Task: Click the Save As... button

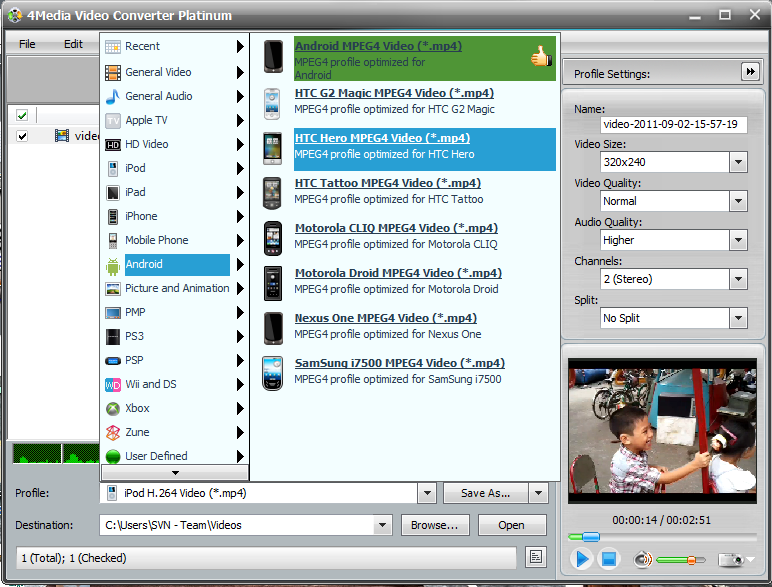Action: tap(485, 493)
